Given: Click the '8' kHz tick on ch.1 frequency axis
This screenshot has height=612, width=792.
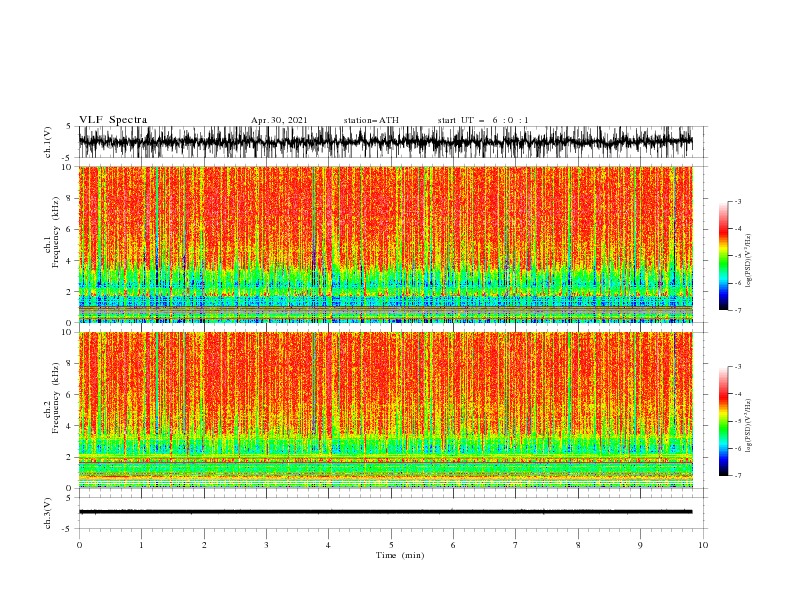Looking at the screenshot, I should [70, 198].
